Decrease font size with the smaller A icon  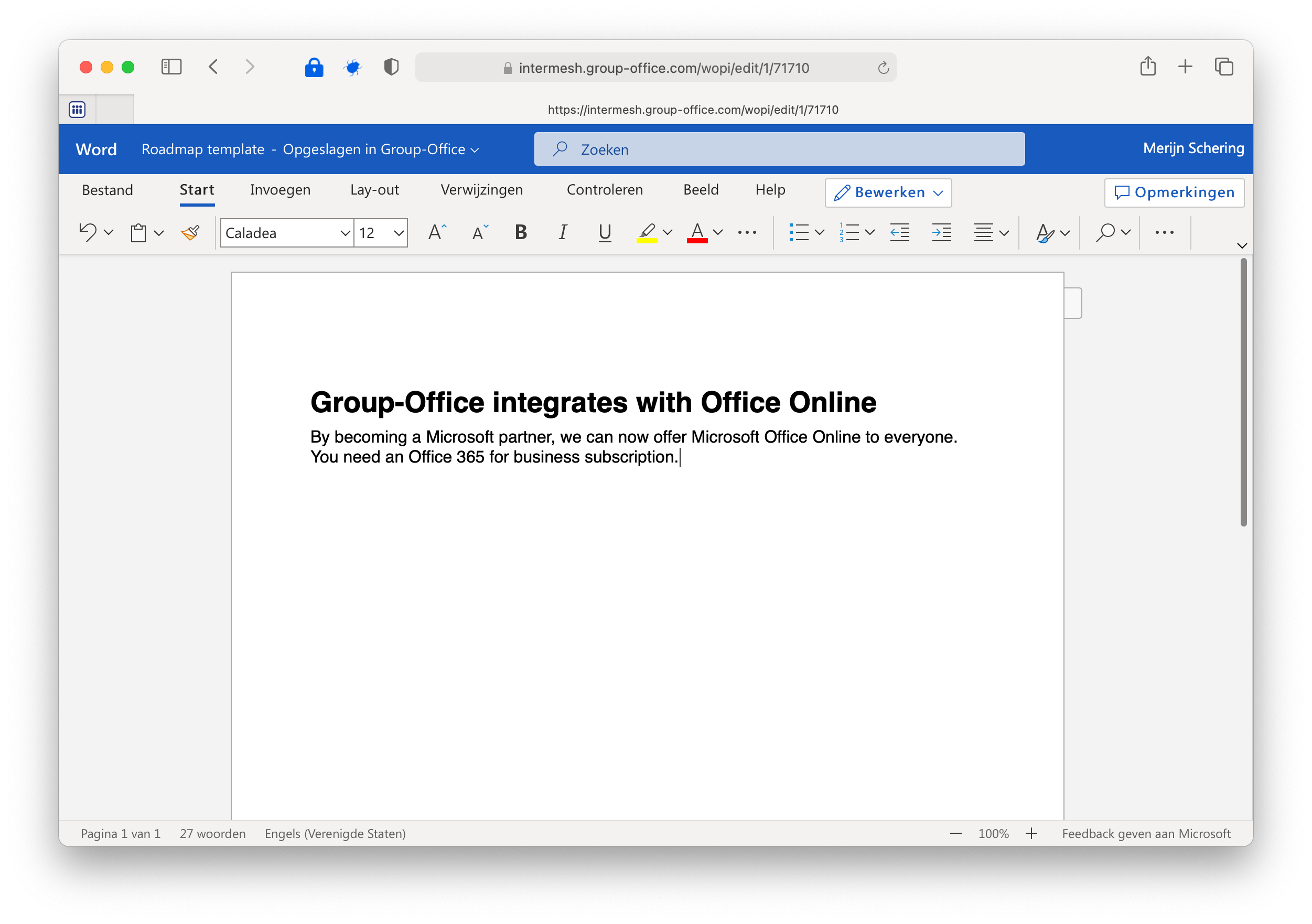[480, 232]
